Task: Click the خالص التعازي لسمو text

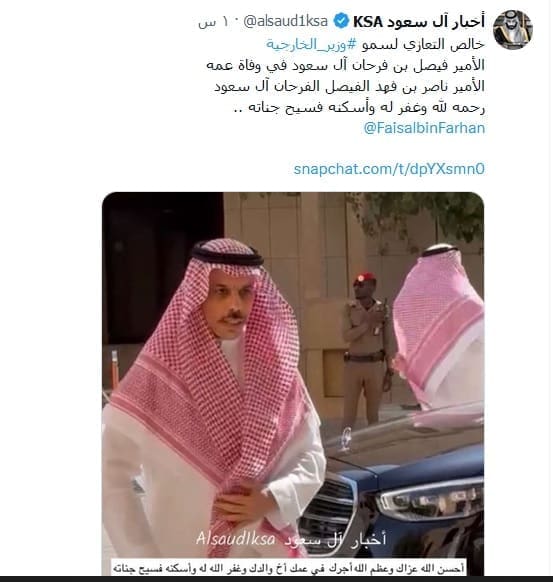Action: 423,44
